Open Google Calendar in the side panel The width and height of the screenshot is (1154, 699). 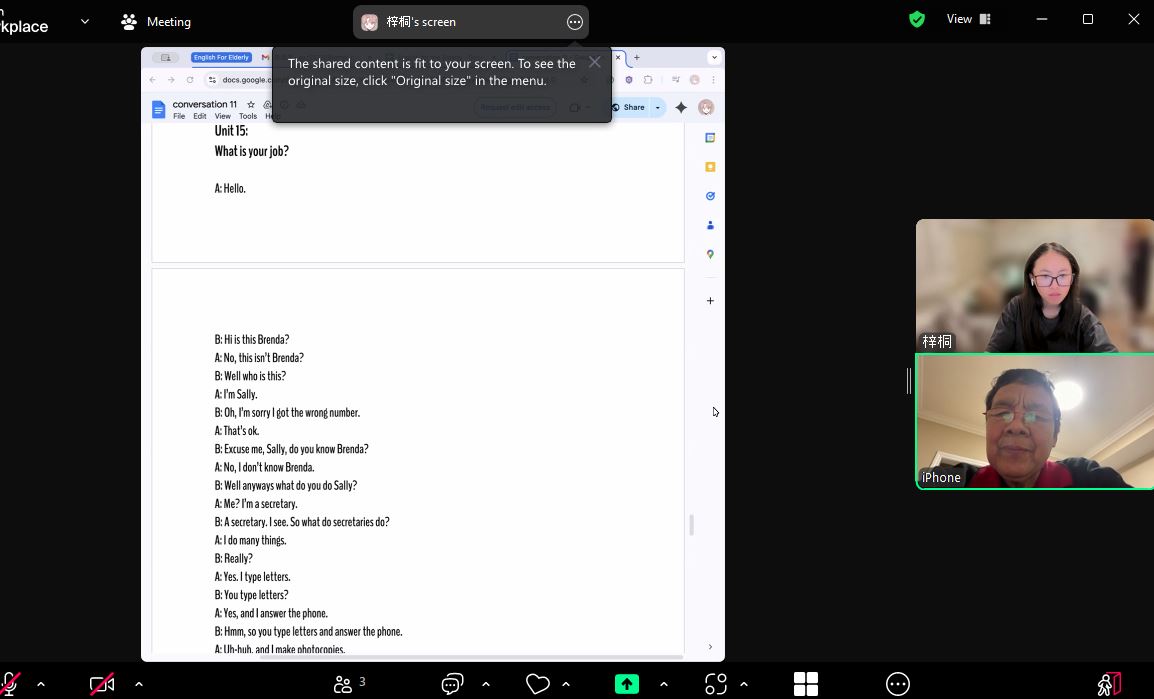(x=710, y=138)
